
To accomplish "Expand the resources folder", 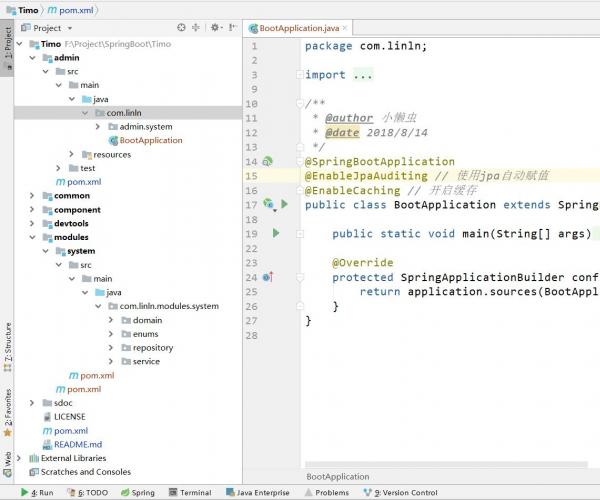I will [x=72, y=154].
